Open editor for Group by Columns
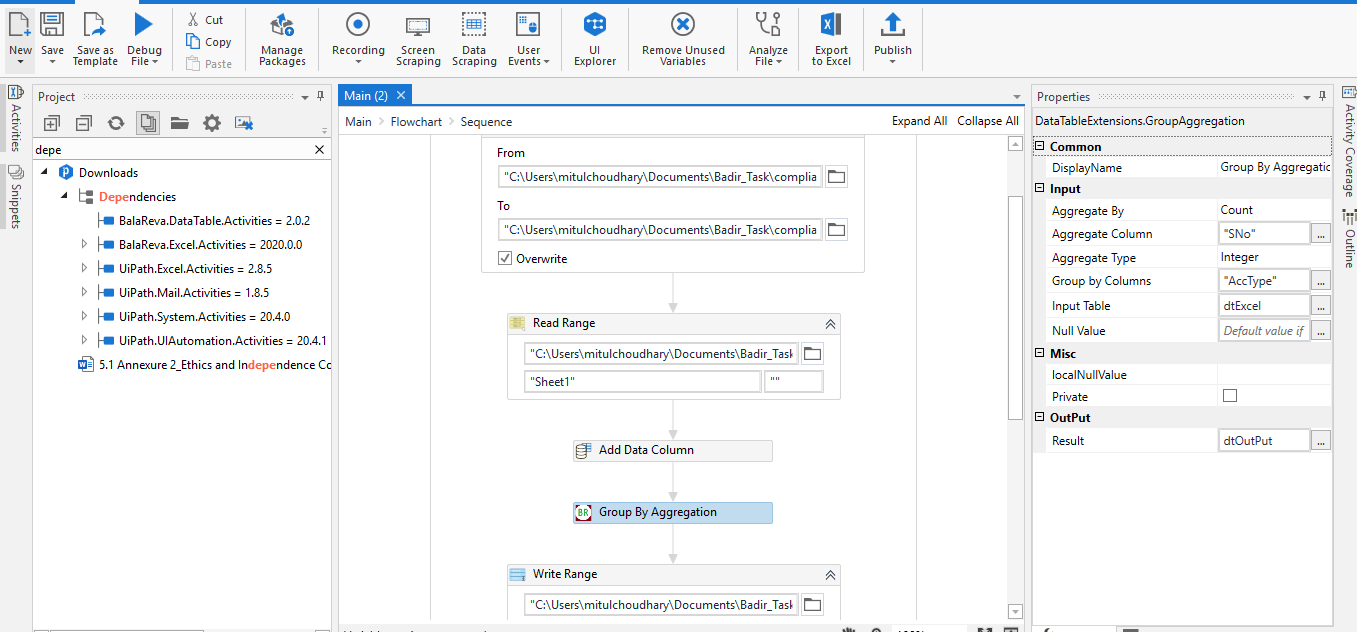This screenshot has width=1357, height=632. coord(1321,280)
